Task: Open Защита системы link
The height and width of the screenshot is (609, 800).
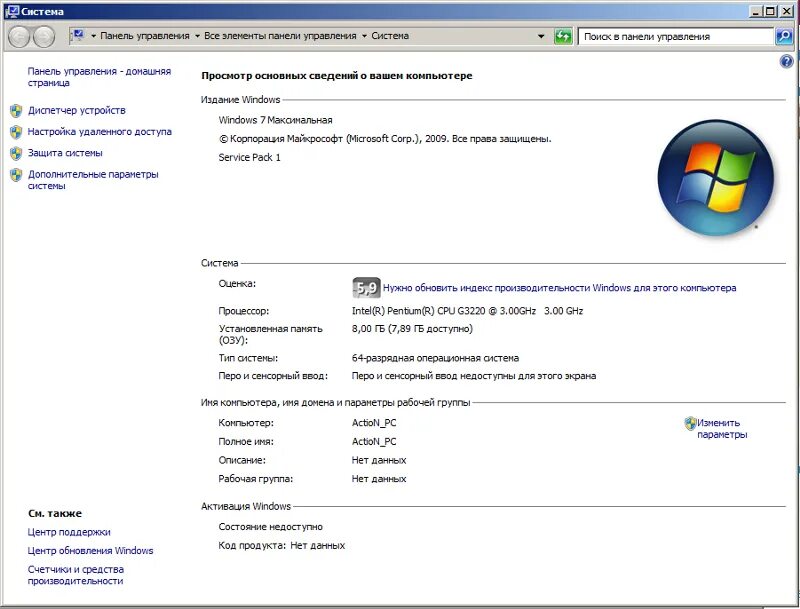Action: (x=65, y=153)
